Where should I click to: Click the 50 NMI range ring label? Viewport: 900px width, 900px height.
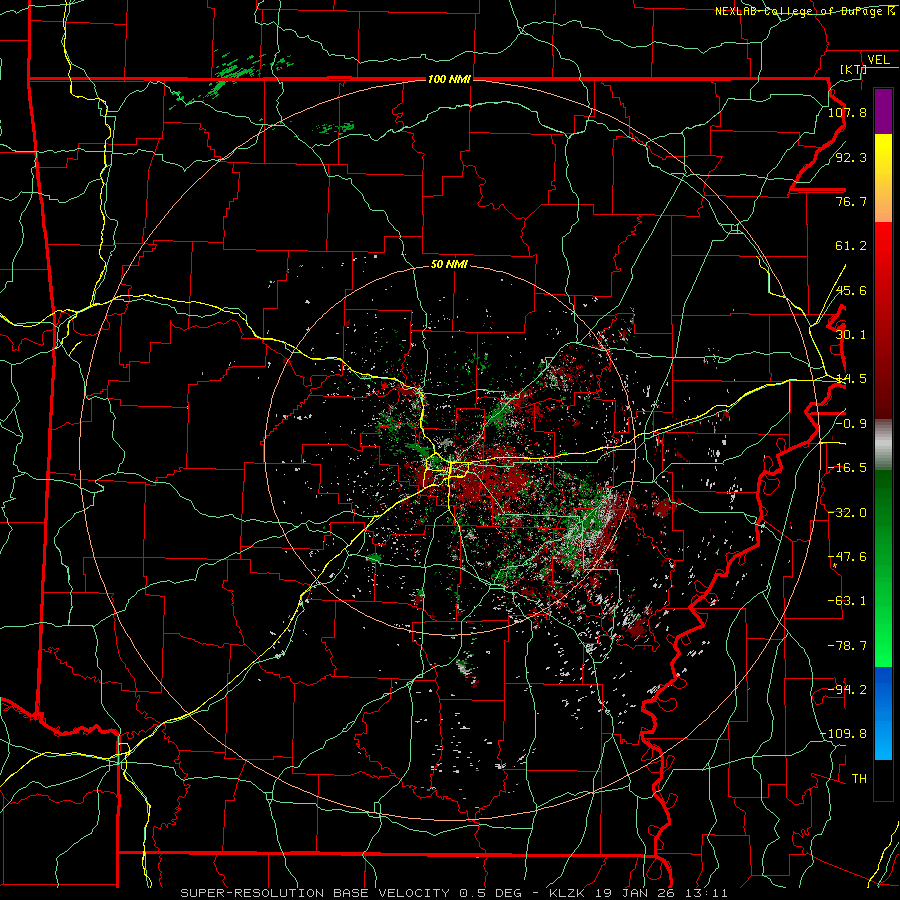449,265
